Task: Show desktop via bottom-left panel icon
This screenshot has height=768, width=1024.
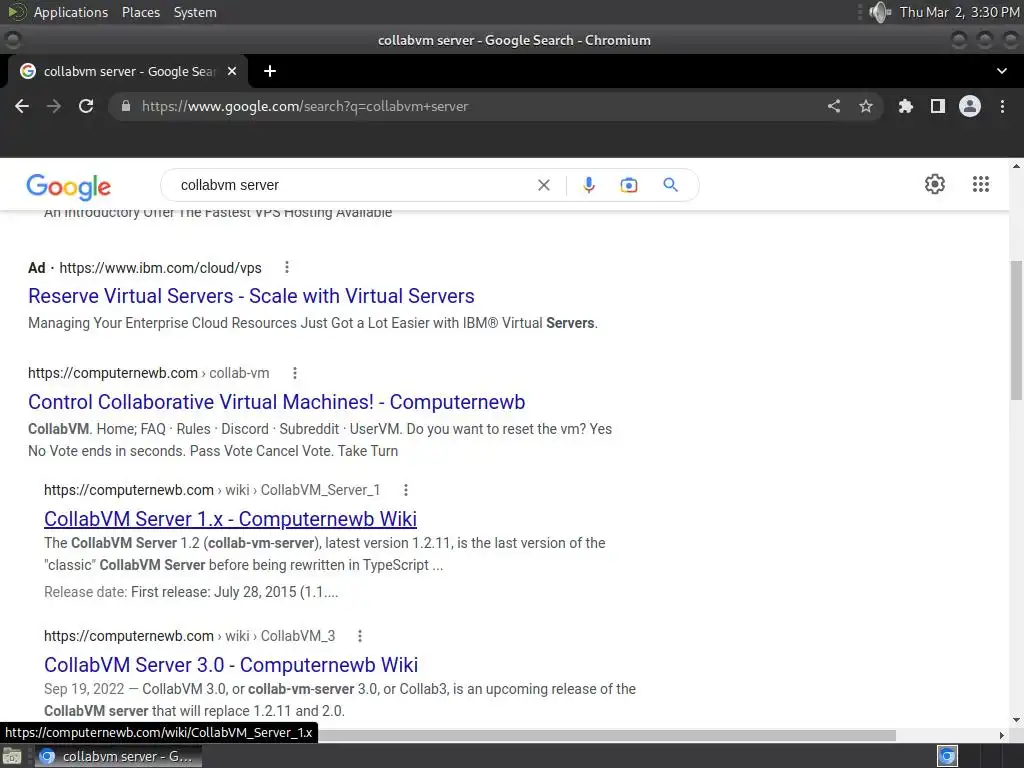Action: (11, 757)
